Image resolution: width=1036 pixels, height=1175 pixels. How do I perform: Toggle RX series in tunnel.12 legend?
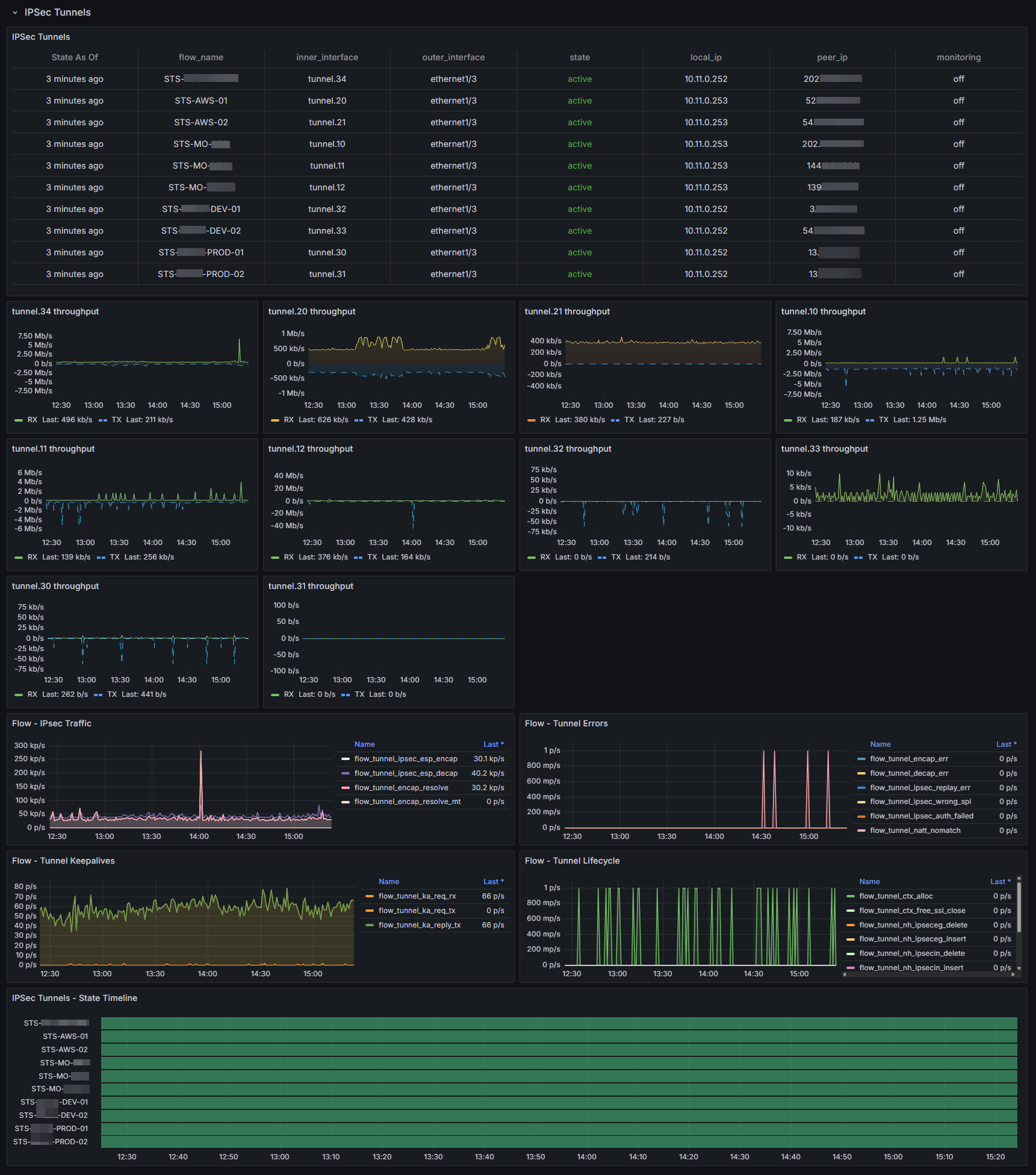(289, 557)
